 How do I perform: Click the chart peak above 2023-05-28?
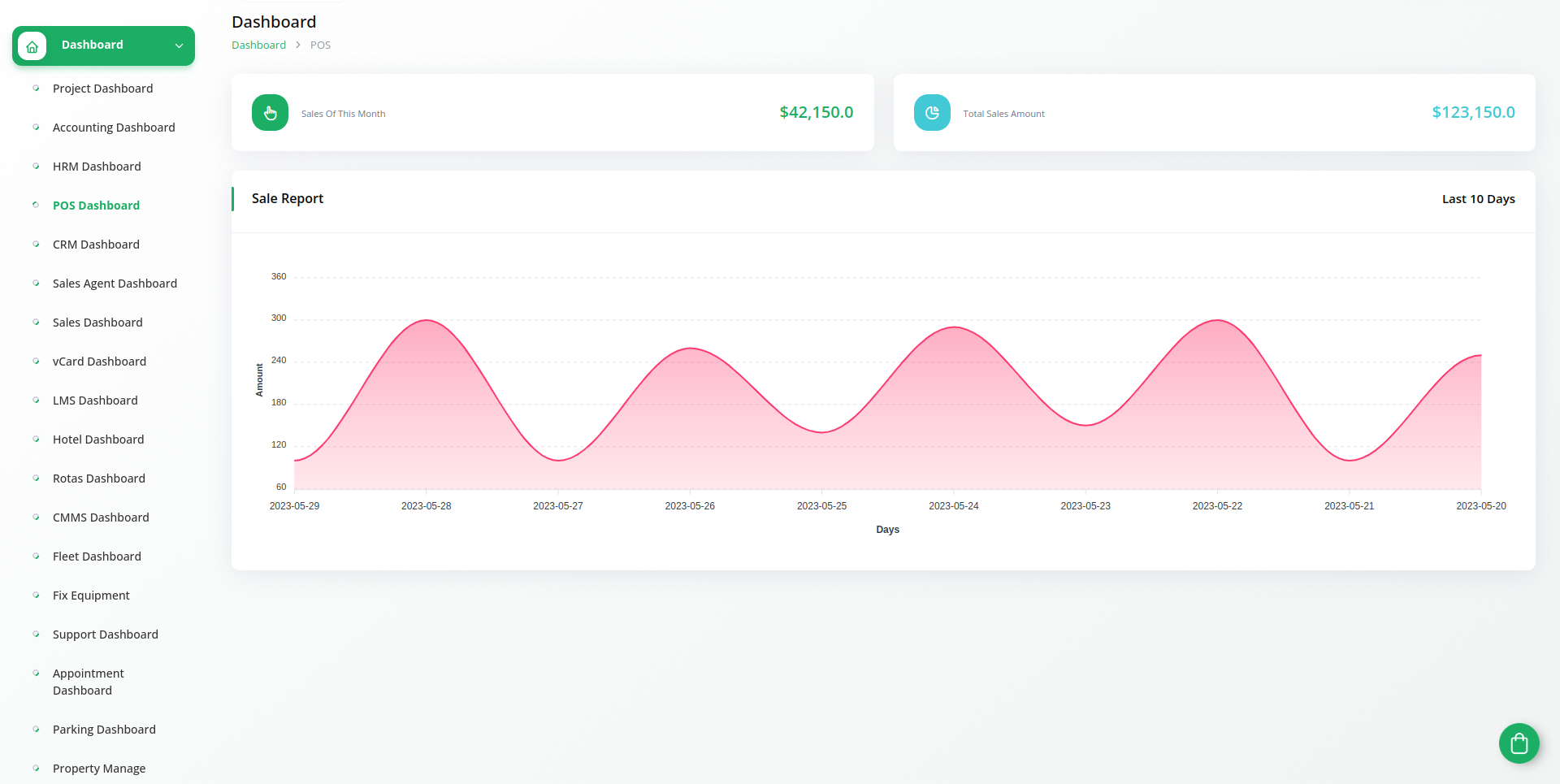[x=427, y=321]
